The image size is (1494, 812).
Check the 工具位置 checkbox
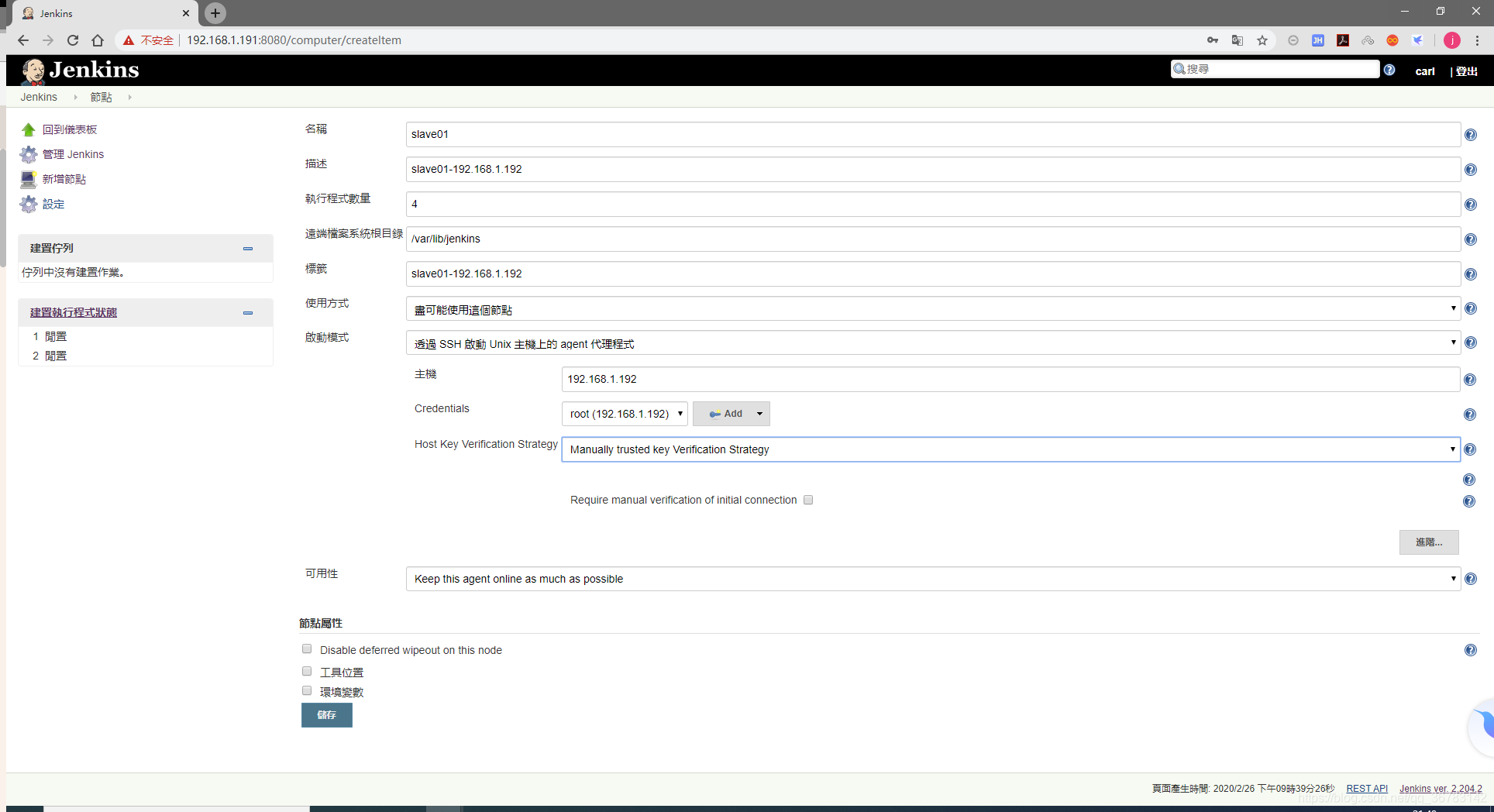[307, 671]
